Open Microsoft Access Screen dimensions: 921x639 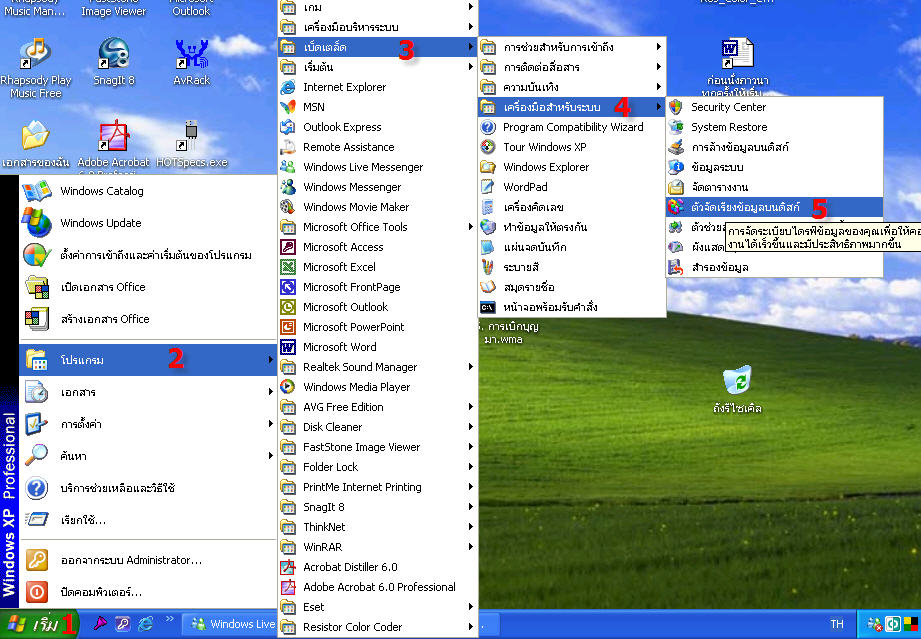point(378,247)
